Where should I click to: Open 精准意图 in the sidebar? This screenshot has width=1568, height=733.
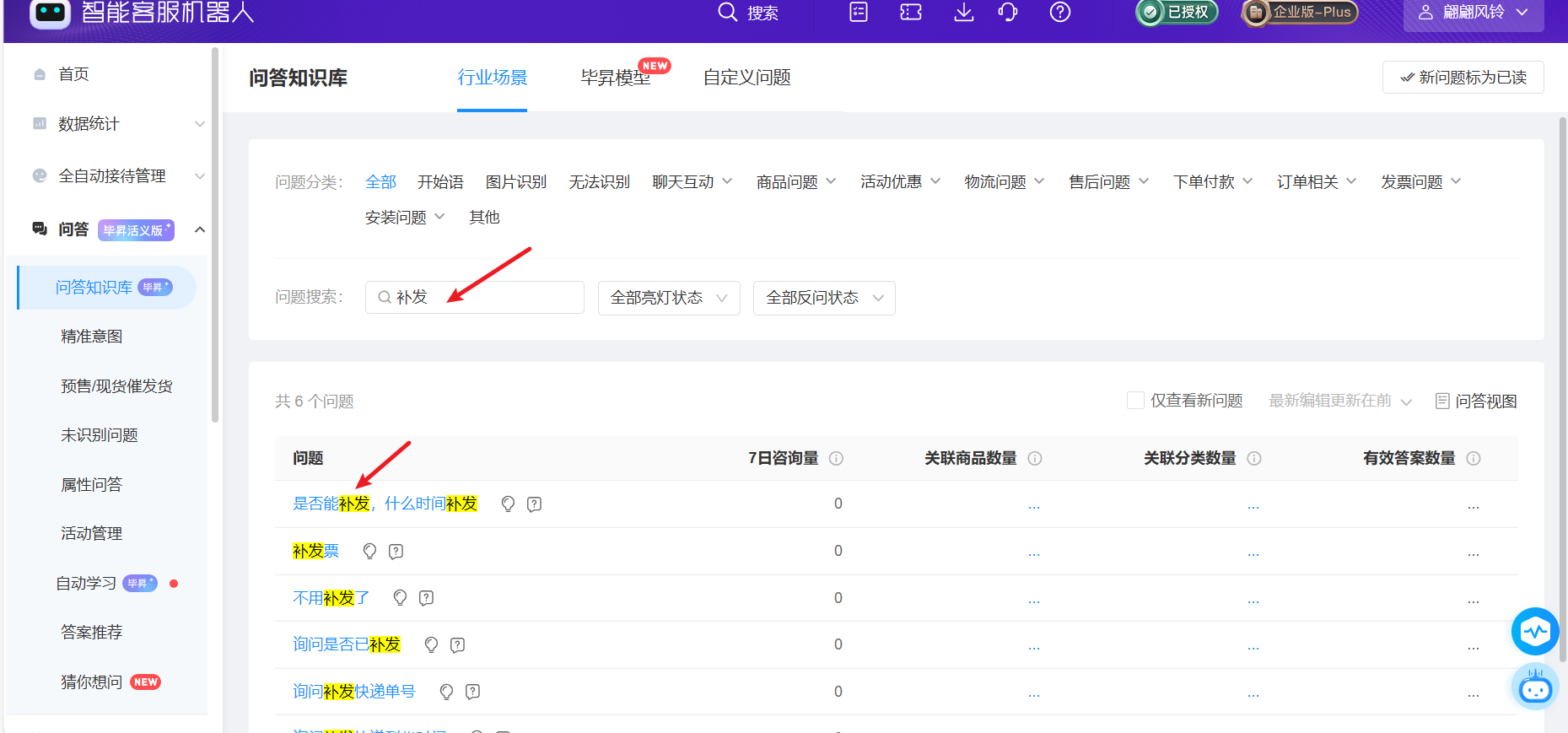pyautogui.click(x=92, y=337)
